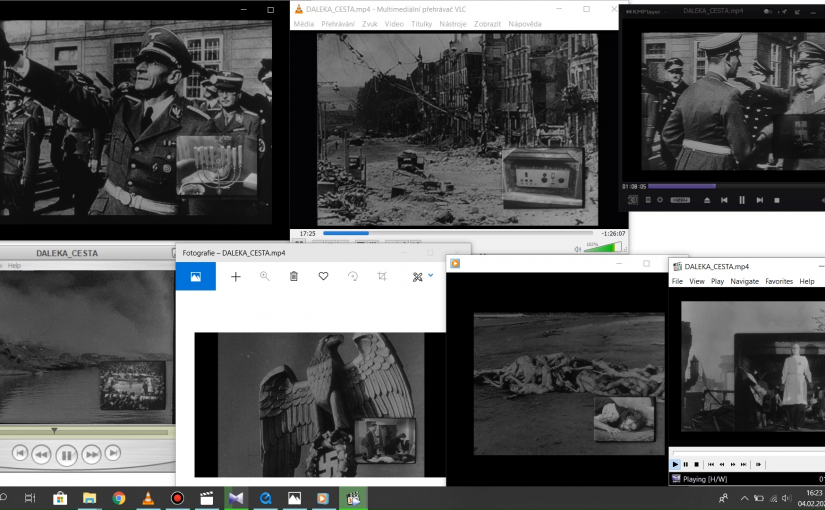Pause playback in the QuickTime player
825x510 pixels.
click(66, 456)
